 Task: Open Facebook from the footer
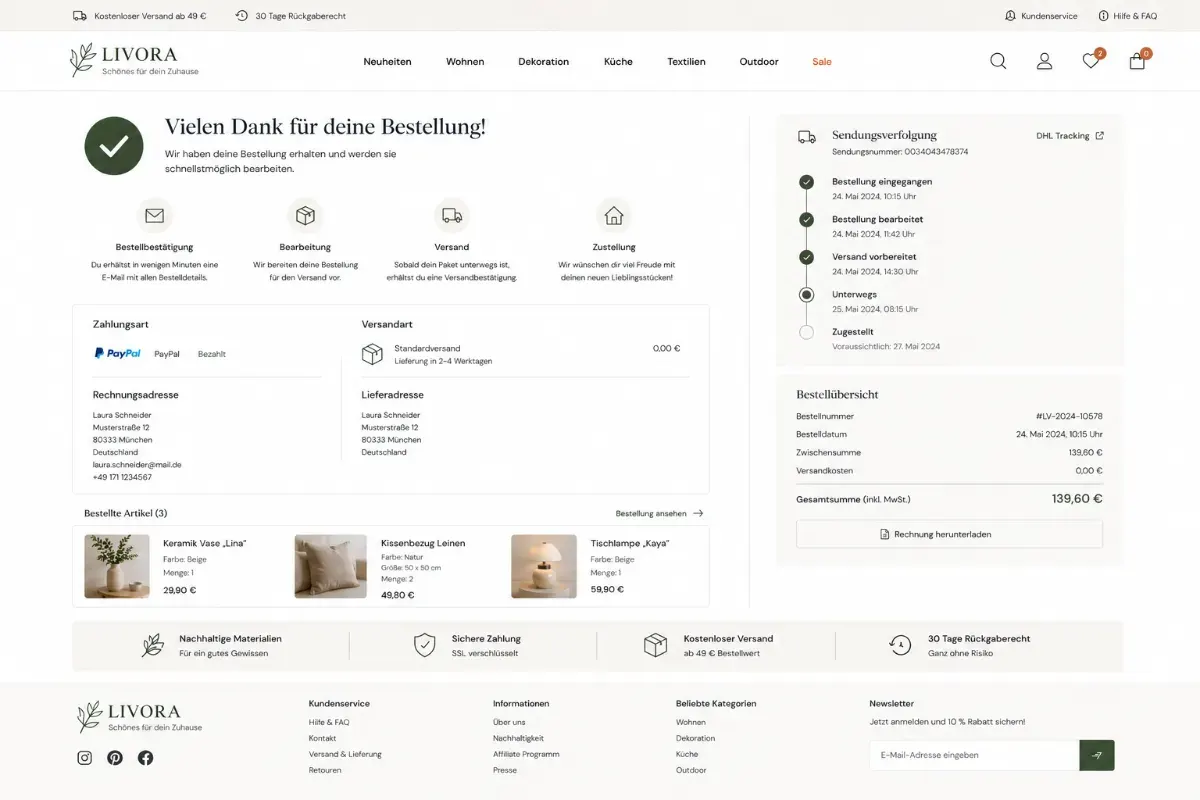[146, 758]
